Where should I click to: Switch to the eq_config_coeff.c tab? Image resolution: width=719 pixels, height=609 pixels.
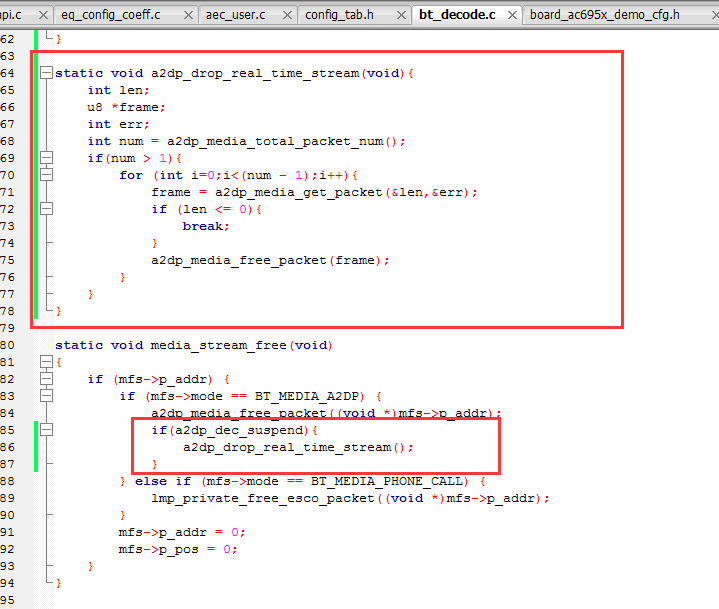coord(111,15)
